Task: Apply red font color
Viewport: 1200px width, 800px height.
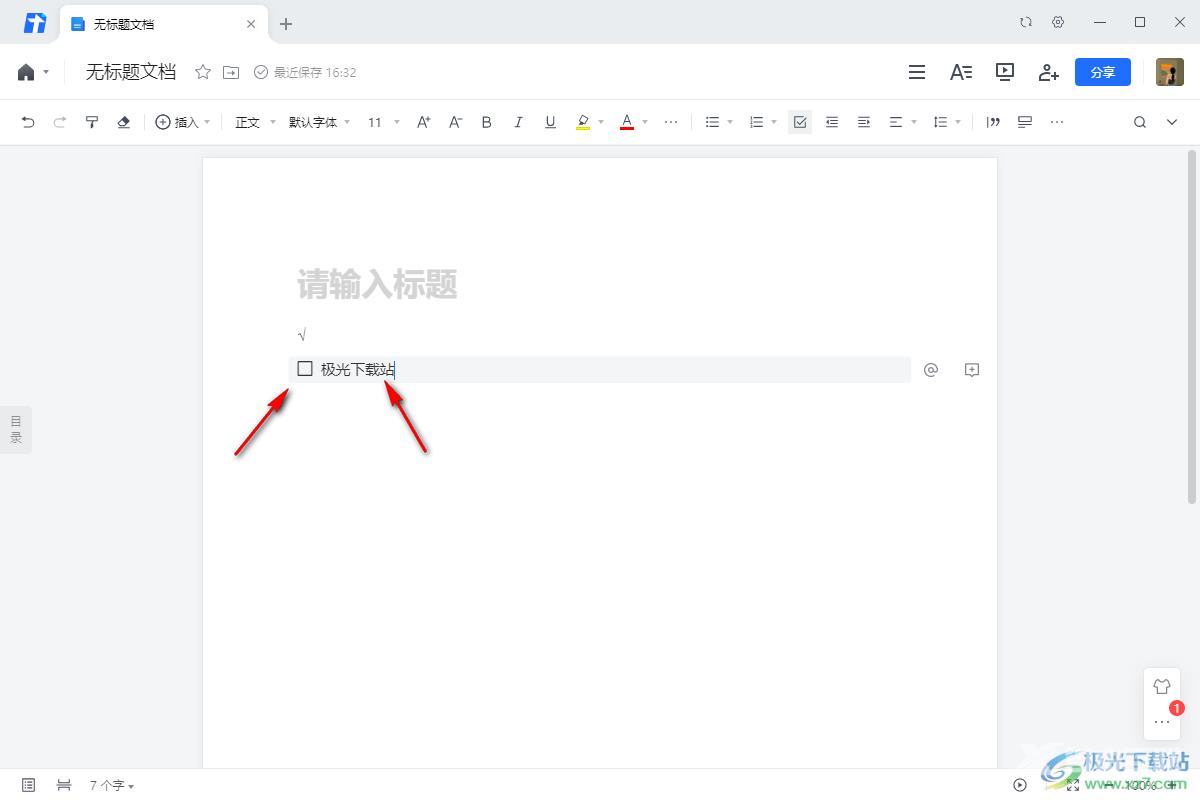Action: tap(627, 122)
